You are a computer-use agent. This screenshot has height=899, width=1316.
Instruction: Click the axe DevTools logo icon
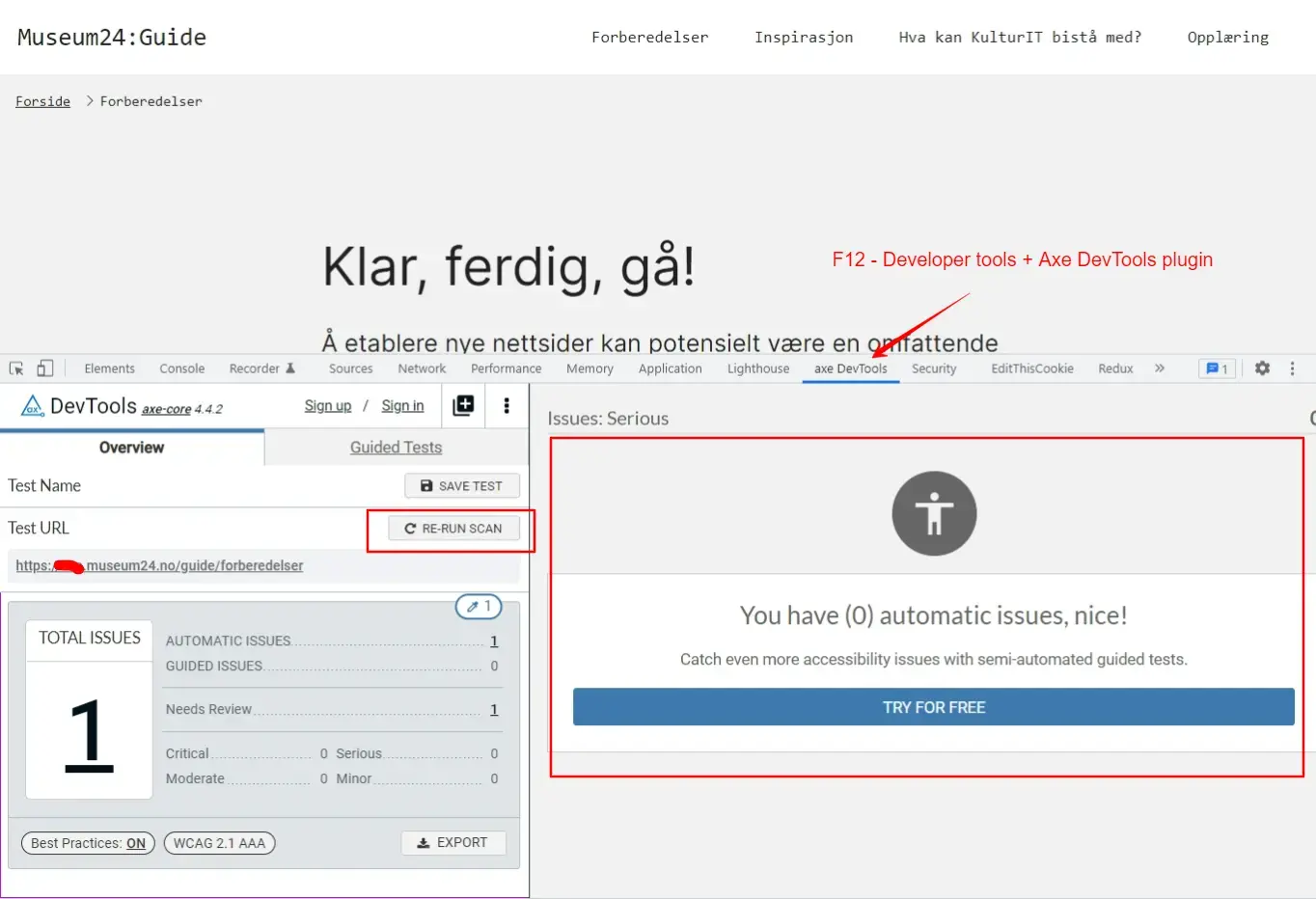pyautogui.click(x=33, y=406)
